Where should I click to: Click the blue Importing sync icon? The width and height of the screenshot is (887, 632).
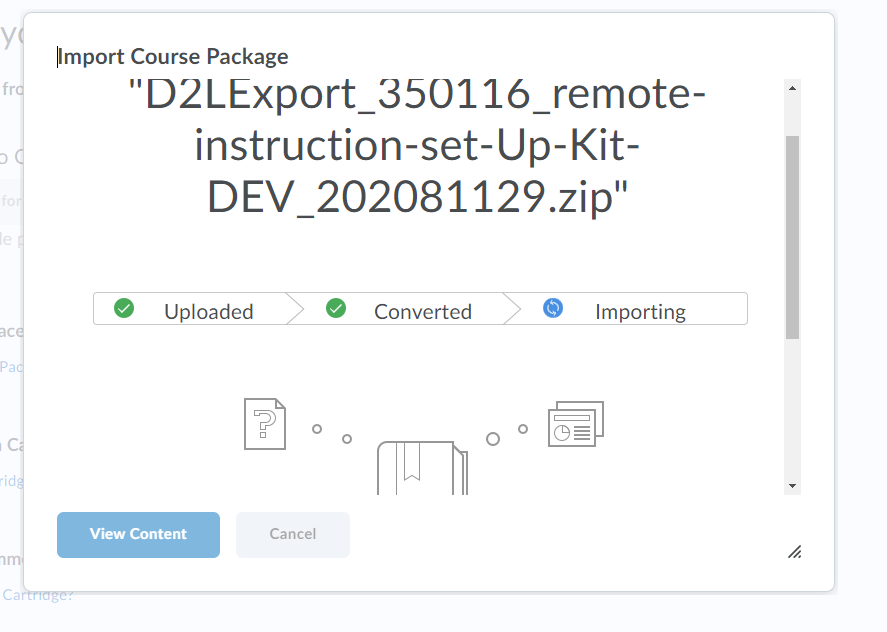click(553, 308)
